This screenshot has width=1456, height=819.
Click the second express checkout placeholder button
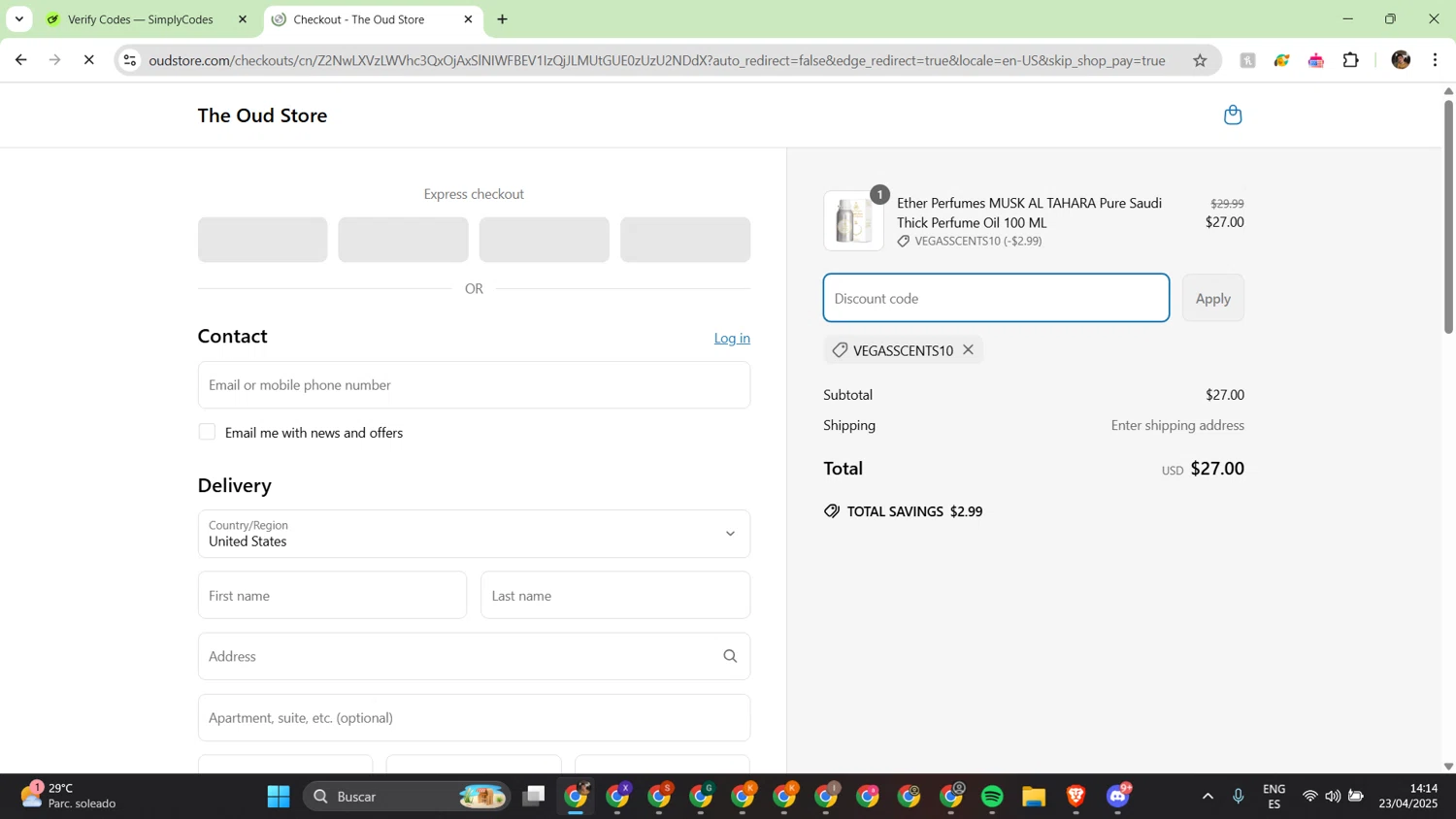[403, 240]
